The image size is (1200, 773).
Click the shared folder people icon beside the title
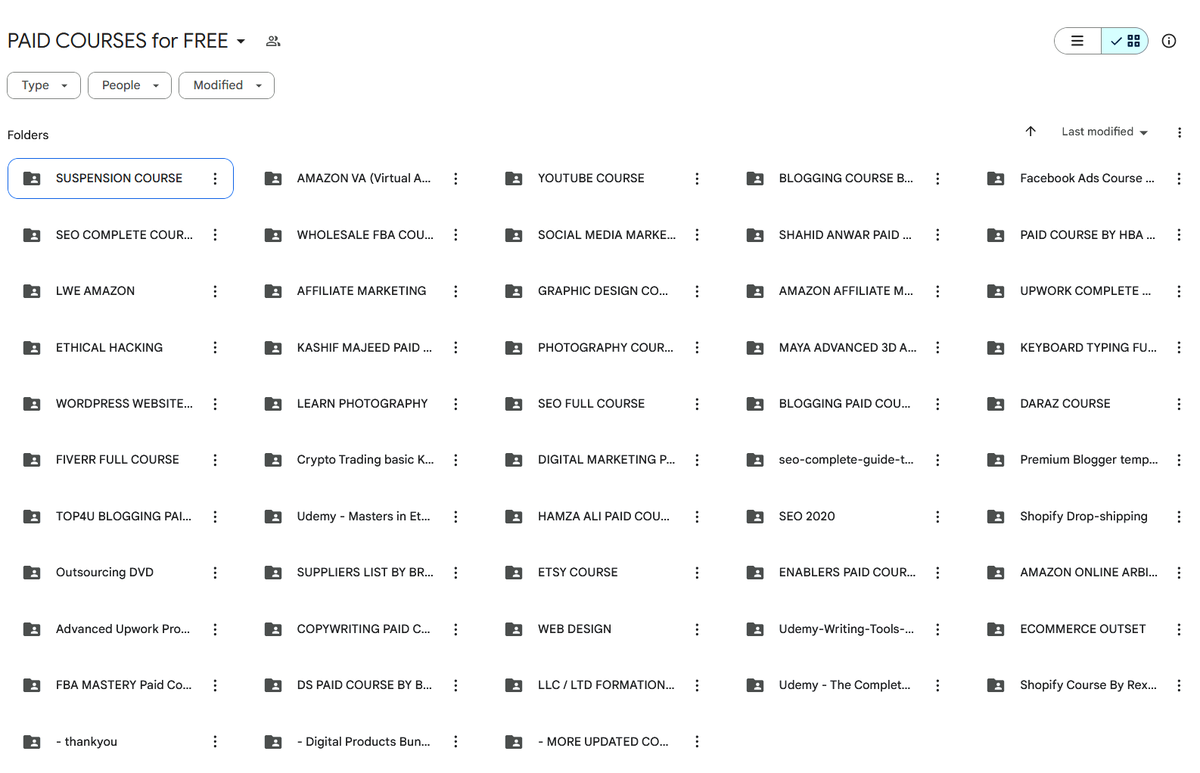pyautogui.click(x=273, y=41)
